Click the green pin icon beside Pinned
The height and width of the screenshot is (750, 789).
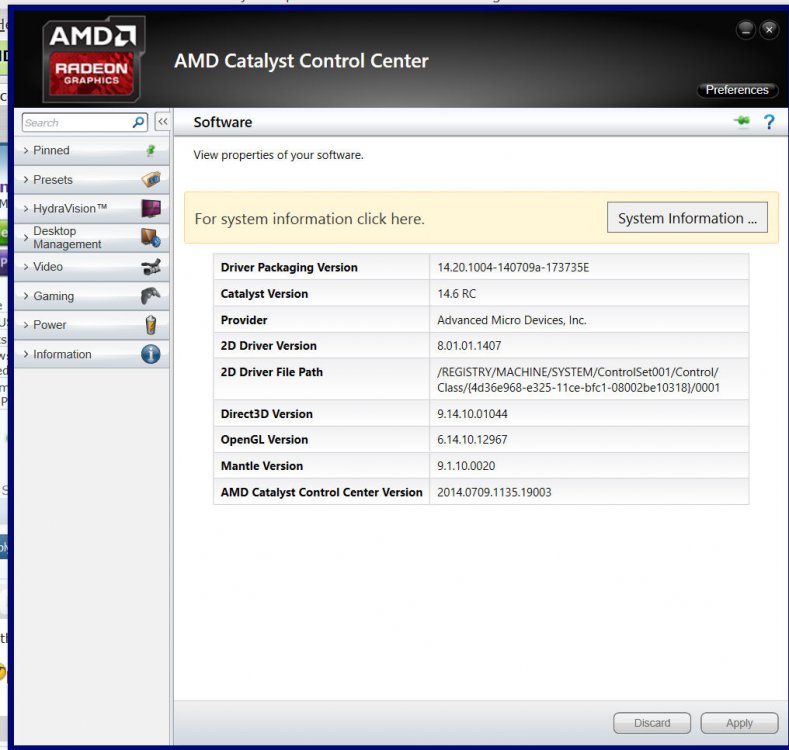[x=150, y=150]
